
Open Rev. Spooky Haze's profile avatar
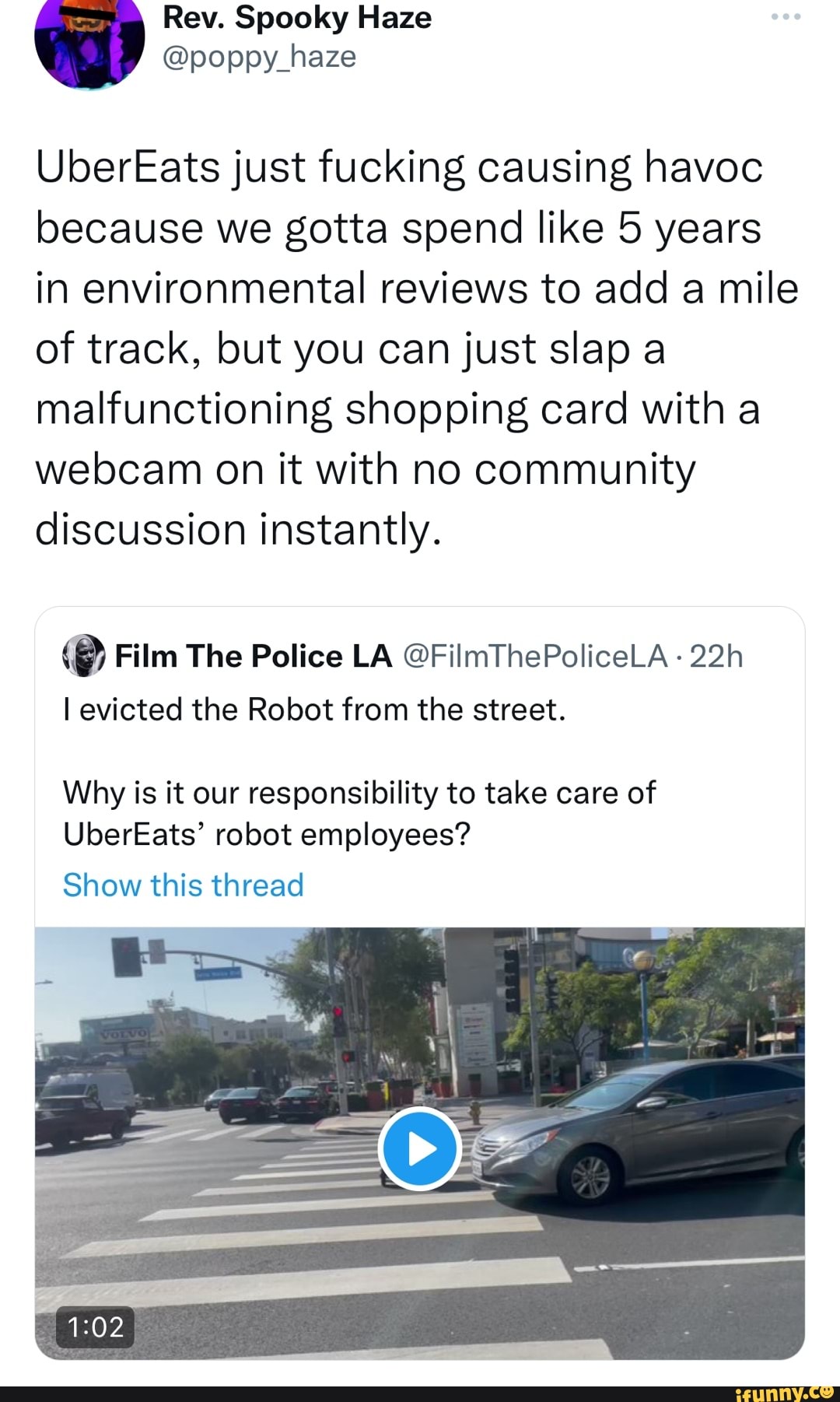pos(90,39)
